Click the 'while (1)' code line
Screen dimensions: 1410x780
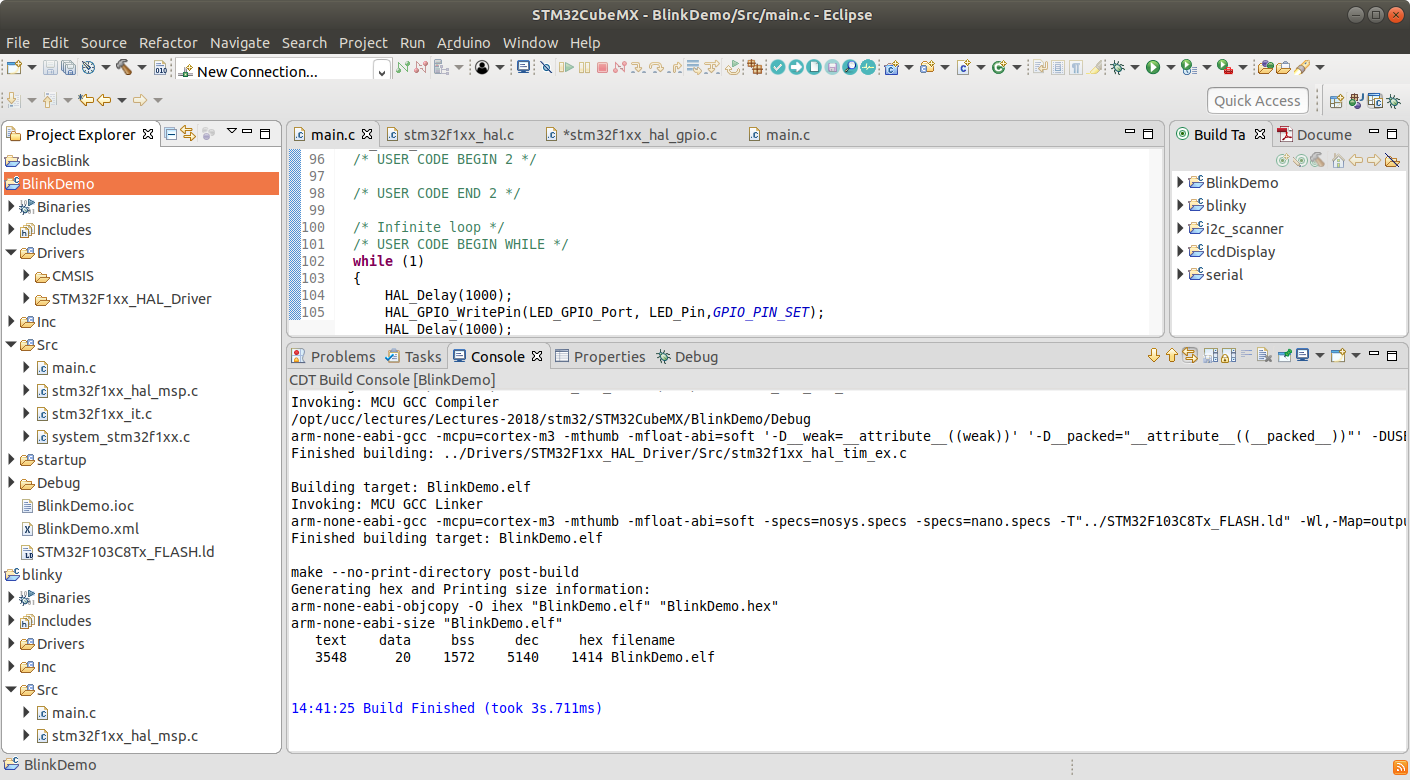coord(388,261)
